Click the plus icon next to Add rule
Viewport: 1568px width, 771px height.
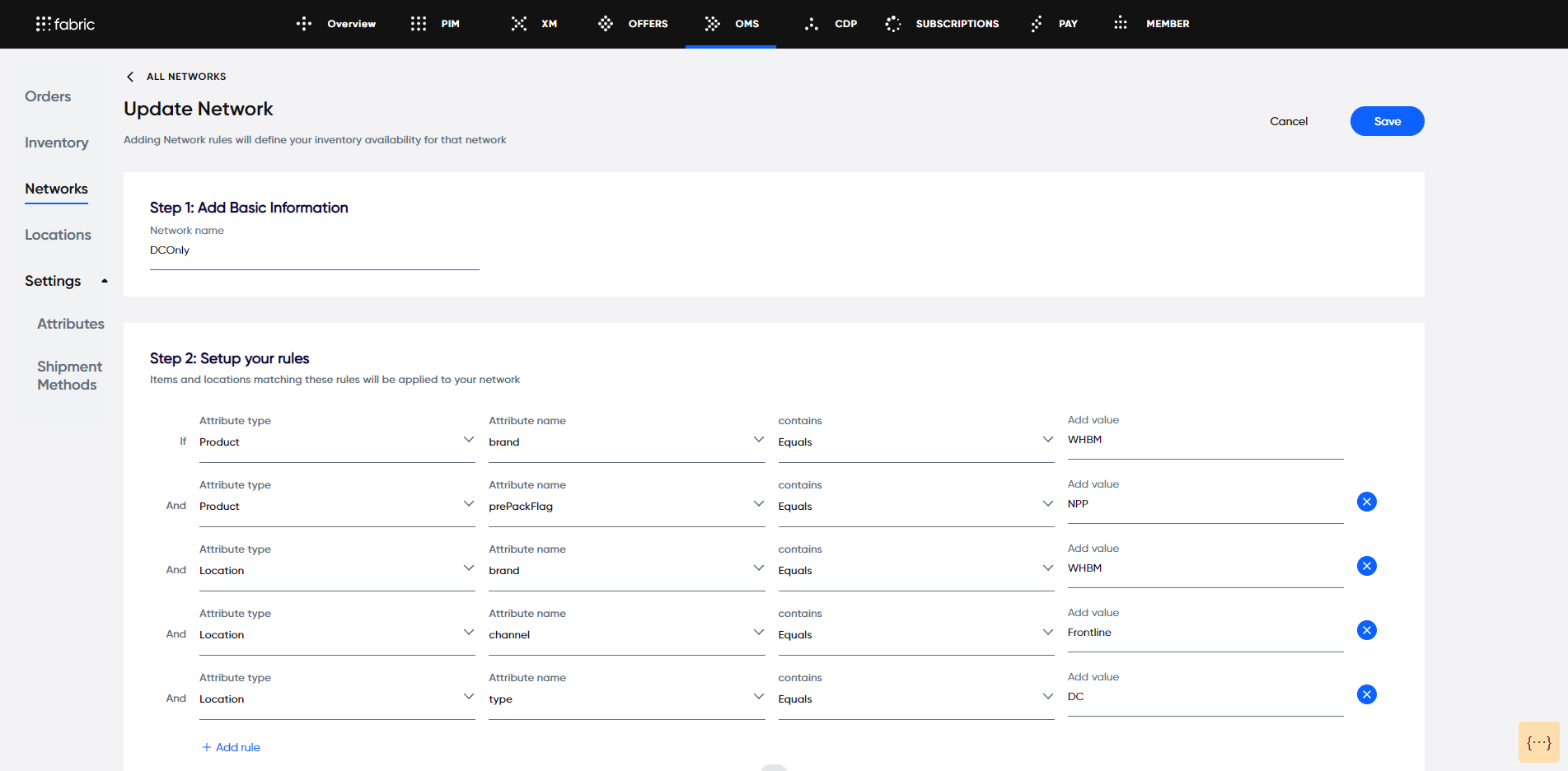coord(207,747)
